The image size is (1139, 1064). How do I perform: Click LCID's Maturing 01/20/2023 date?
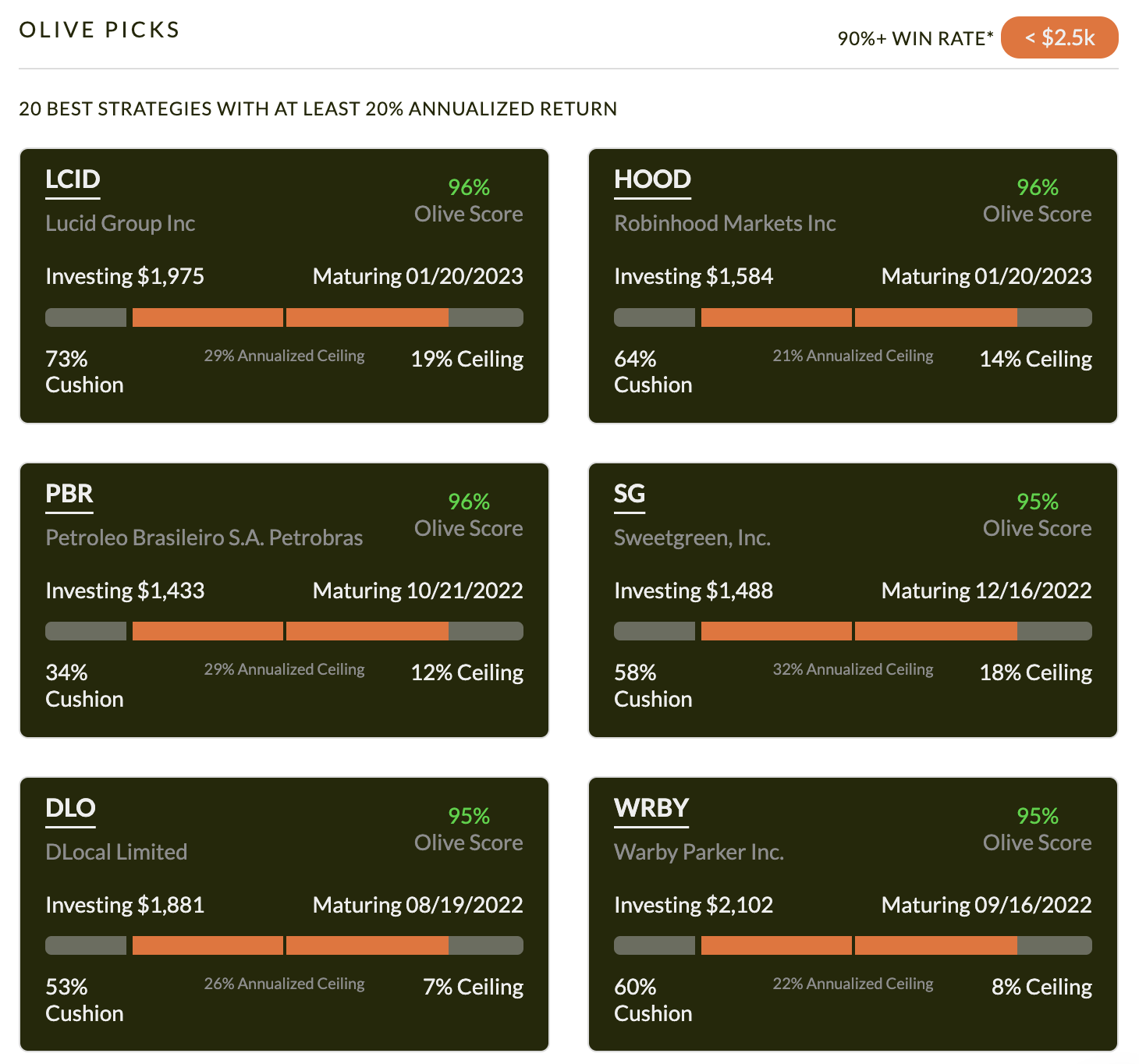click(x=418, y=277)
